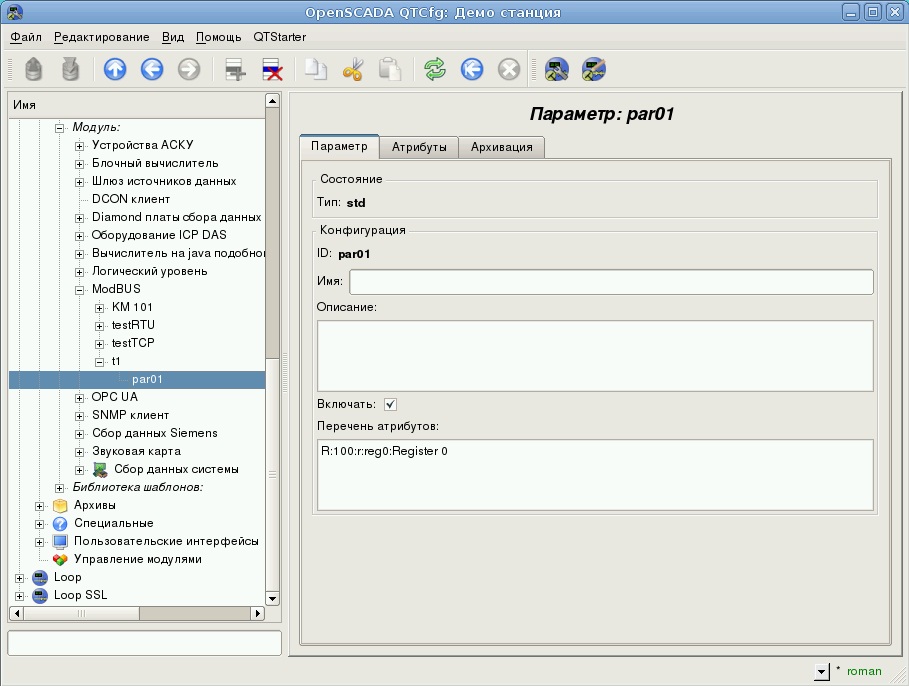
Task: Click the Back arrow toolbar icon
Action: (x=152, y=69)
